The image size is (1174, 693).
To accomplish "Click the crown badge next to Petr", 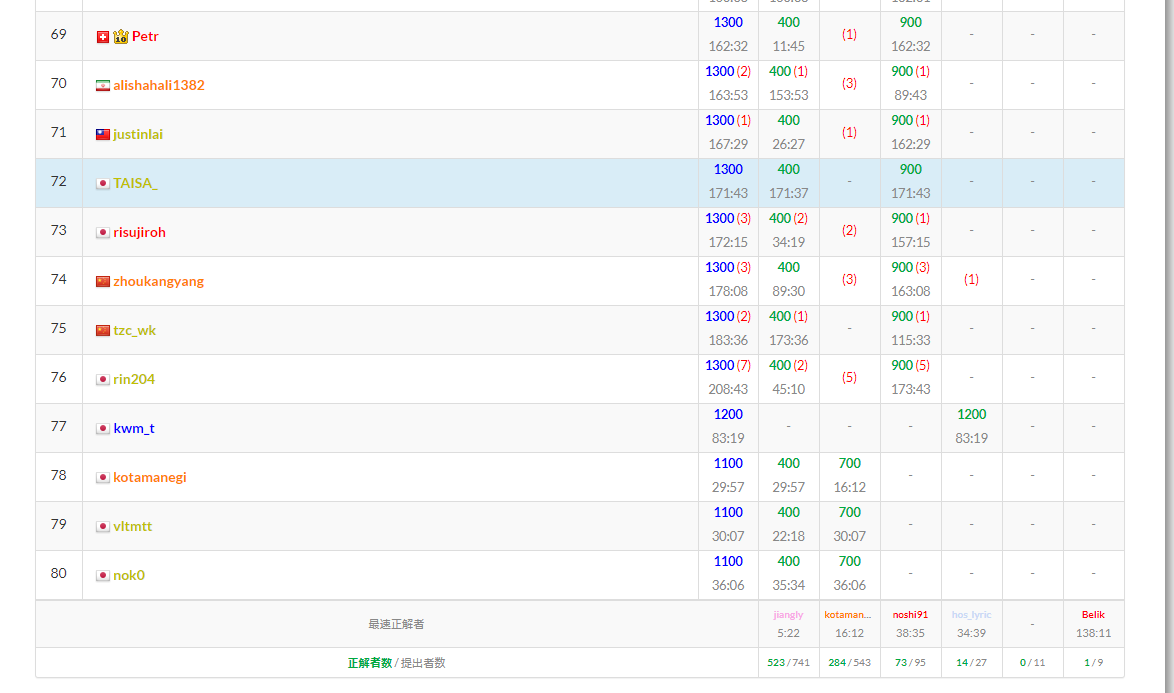I will pos(121,37).
